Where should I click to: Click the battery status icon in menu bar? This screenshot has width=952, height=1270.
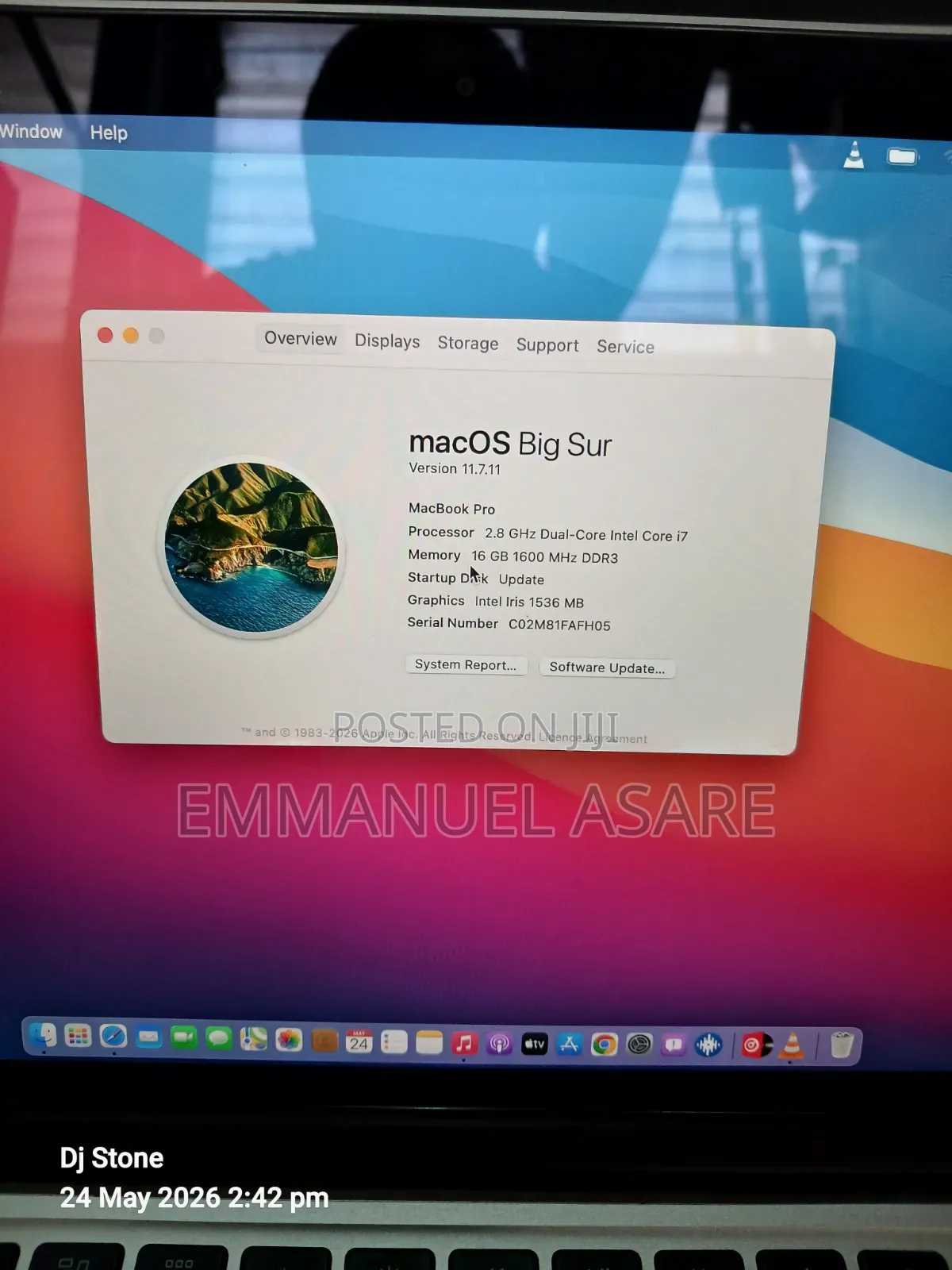coord(902,156)
